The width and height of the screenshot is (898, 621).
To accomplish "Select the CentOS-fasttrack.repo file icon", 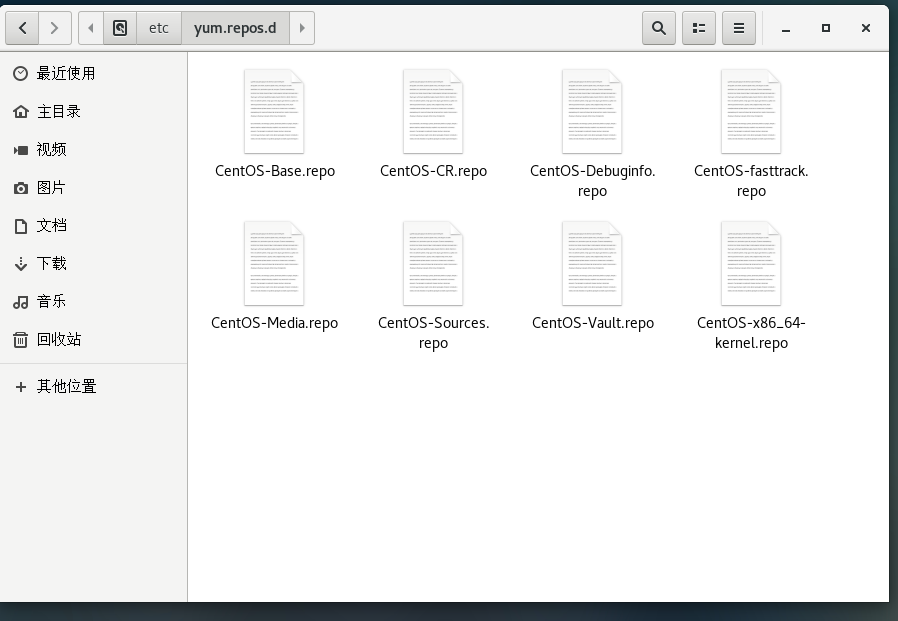I will 751,111.
